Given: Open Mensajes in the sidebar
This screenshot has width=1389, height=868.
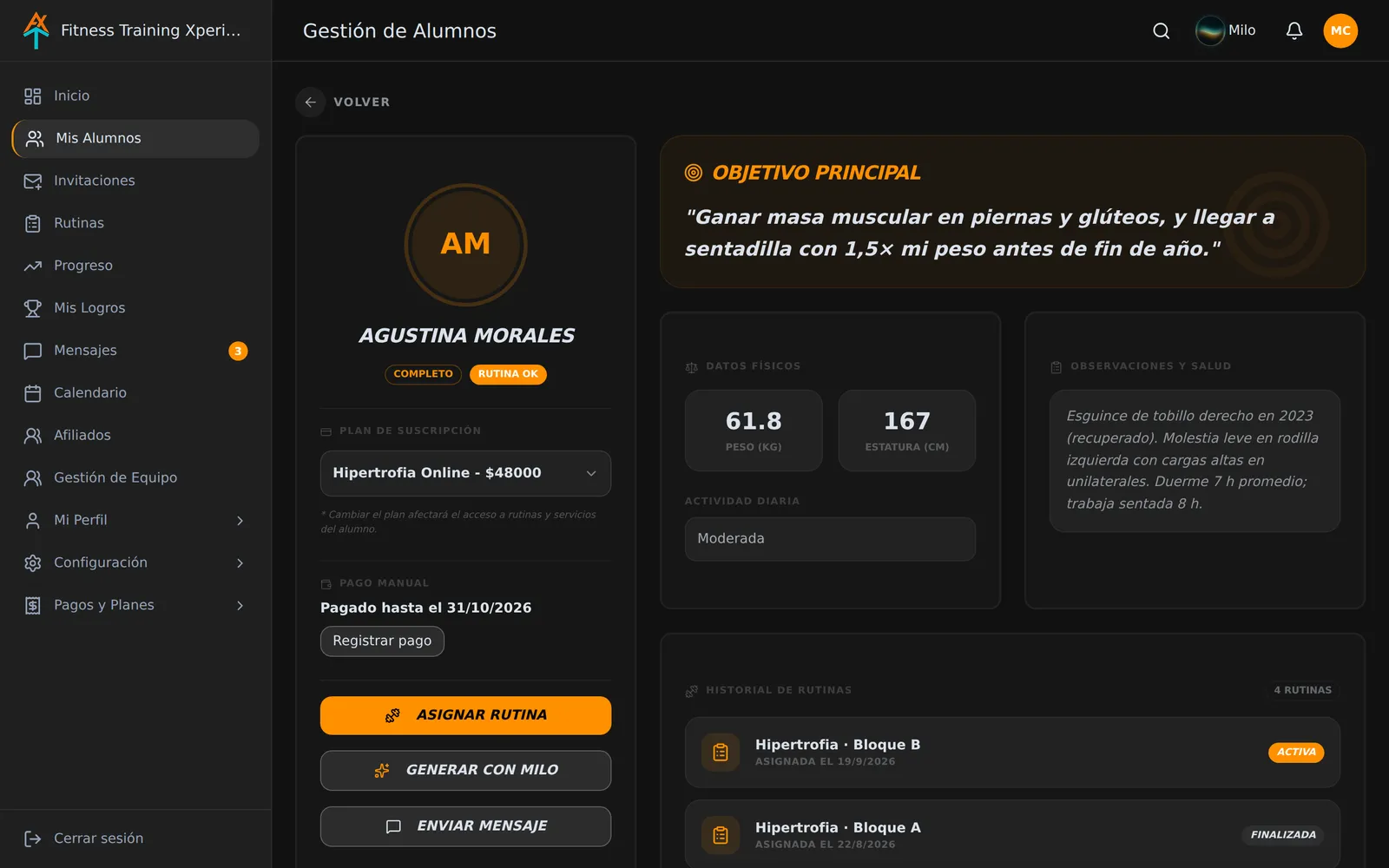Looking at the screenshot, I should tap(135, 351).
